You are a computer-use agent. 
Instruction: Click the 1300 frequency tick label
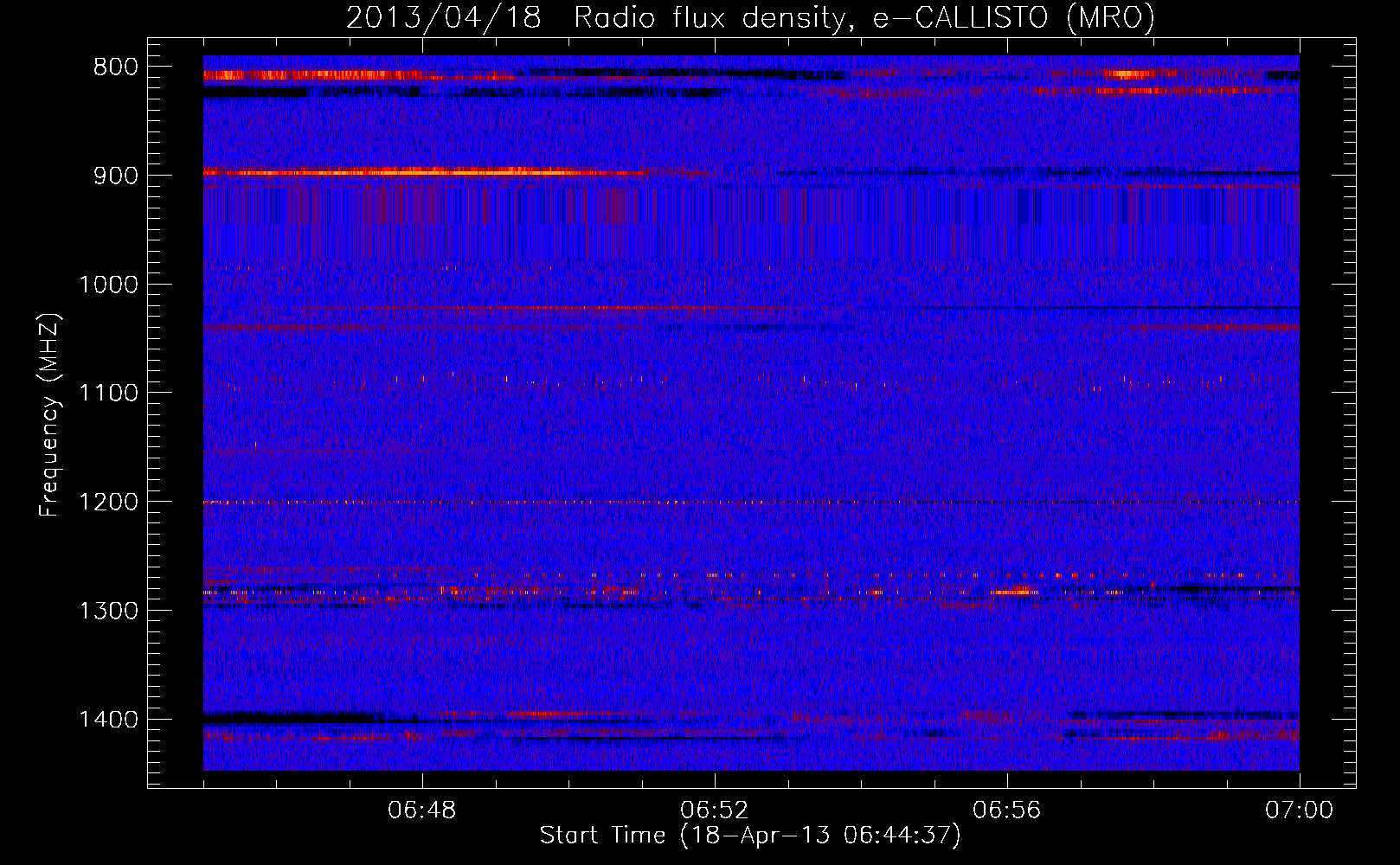point(109,611)
